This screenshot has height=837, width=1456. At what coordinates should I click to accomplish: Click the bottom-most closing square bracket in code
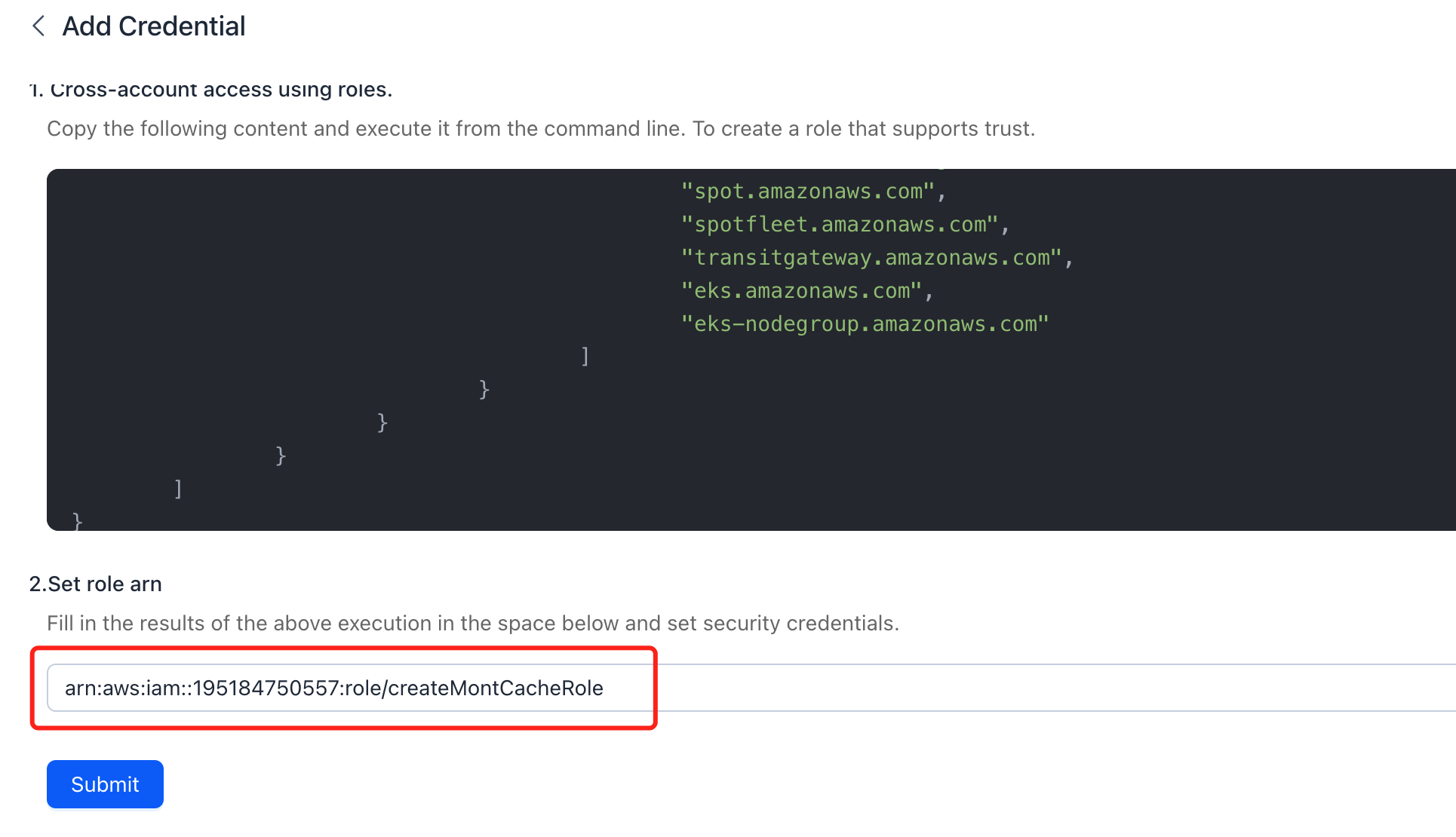(178, 489)
